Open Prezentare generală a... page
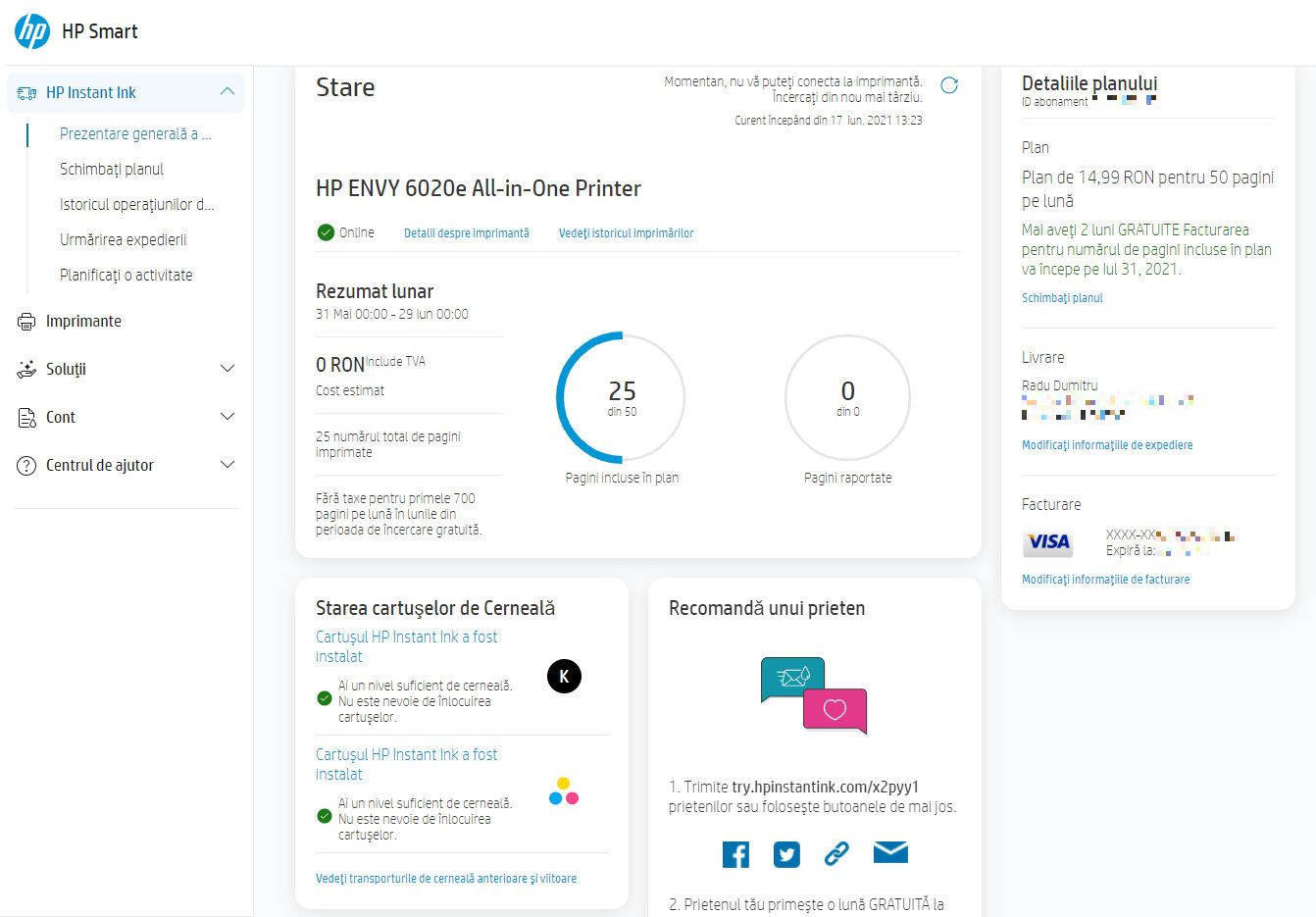 (x=135, y=133)
